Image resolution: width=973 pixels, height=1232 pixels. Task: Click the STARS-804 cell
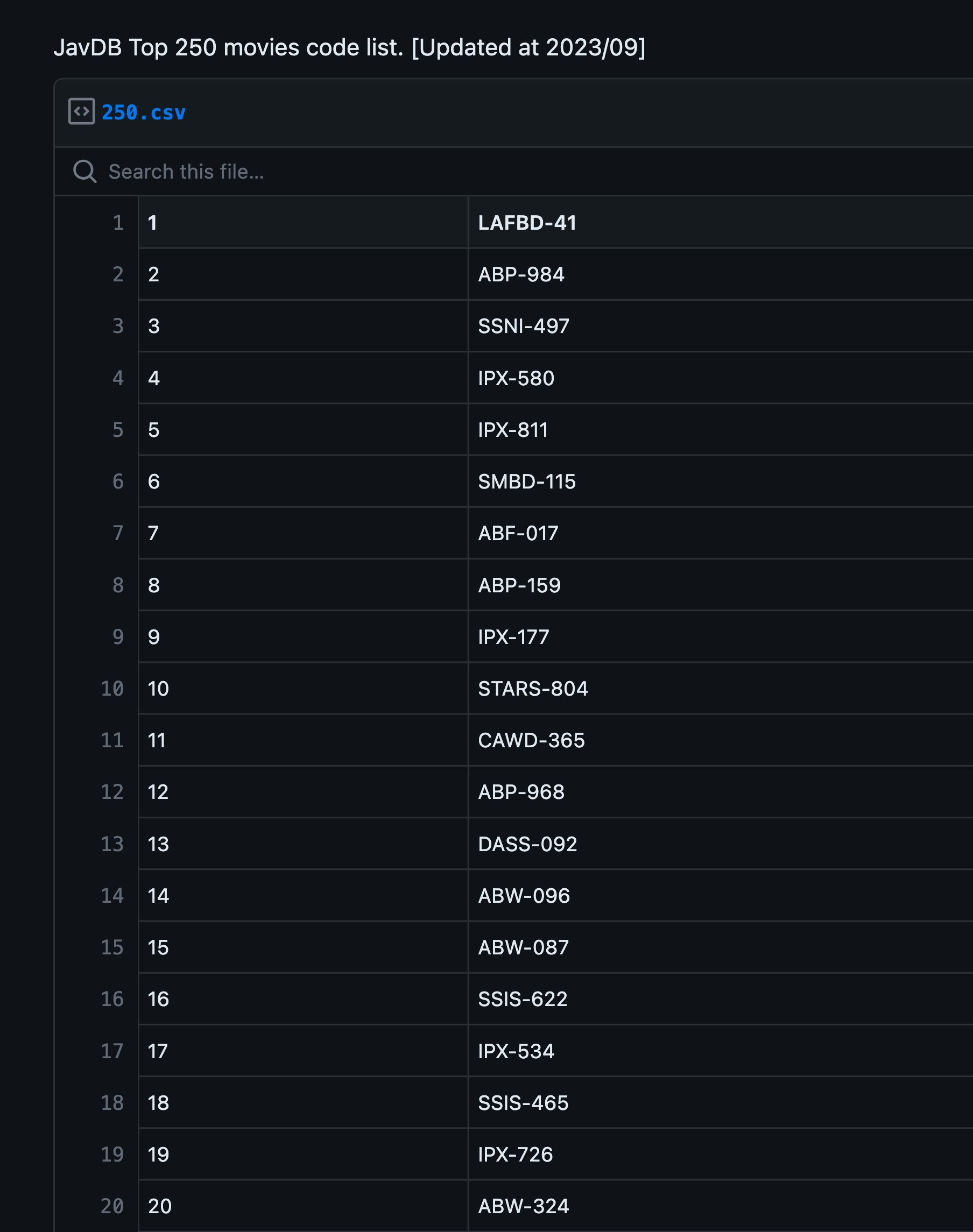(x=533, y=689)
